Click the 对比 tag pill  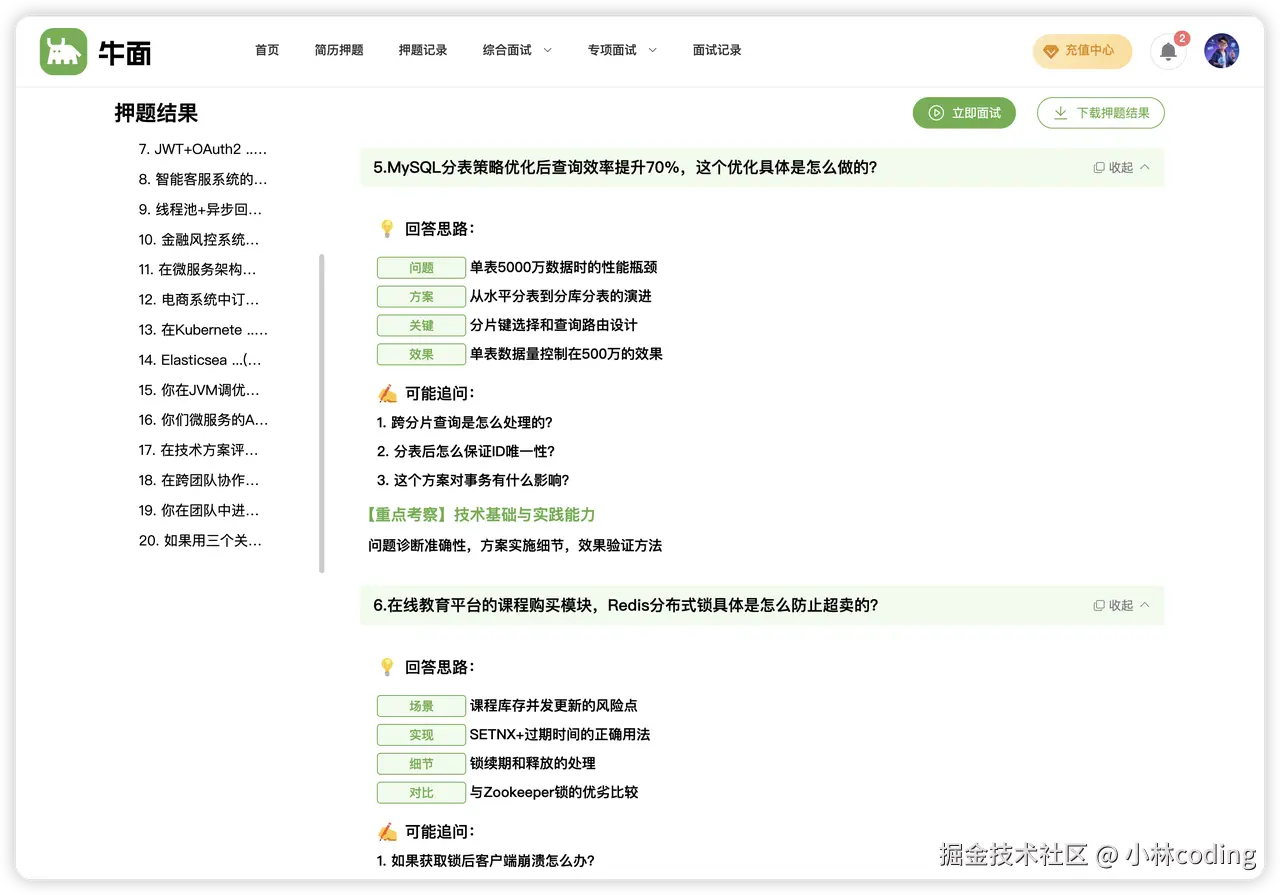tap(420, 792)
